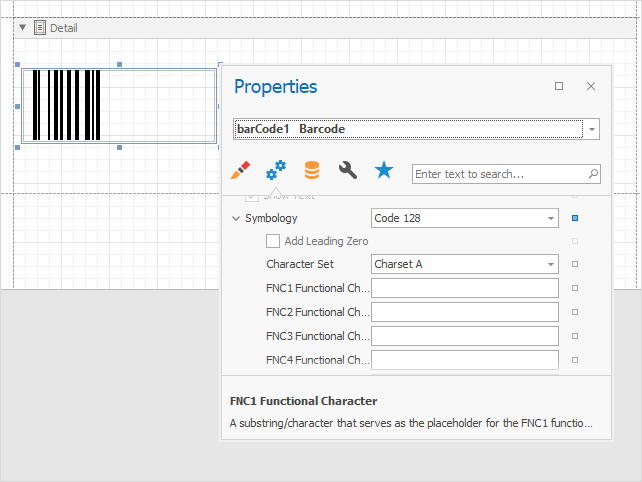Maximize the Properties panel
The image size is (642, 482).
coord(559,87)
